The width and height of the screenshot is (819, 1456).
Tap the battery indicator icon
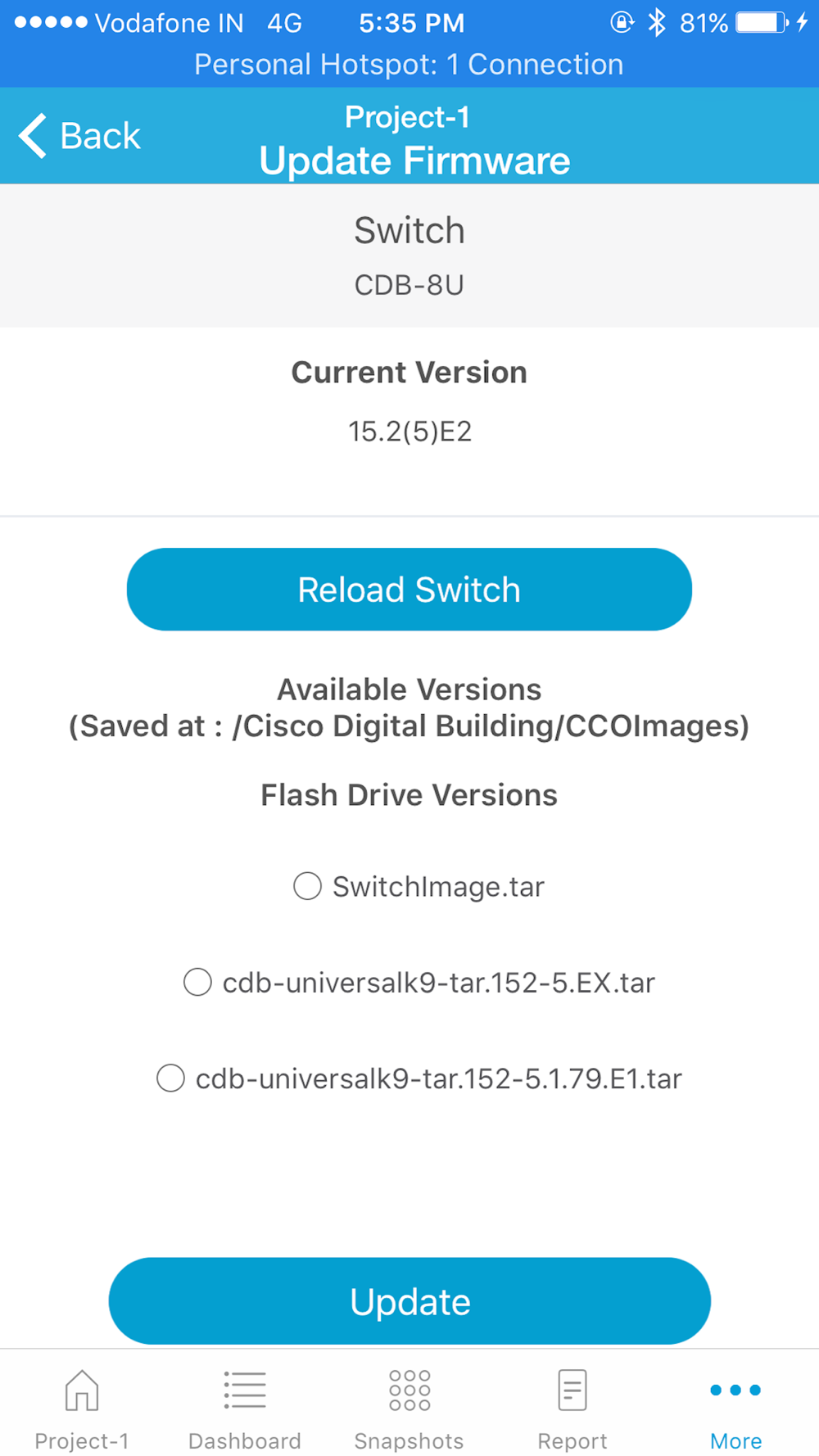pos(762,23)
